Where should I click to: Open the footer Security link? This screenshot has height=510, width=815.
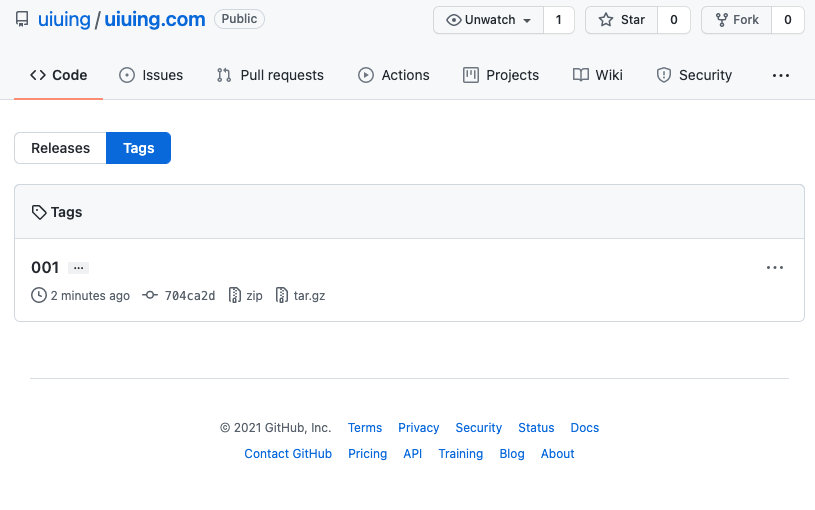pyautogui.click(x=479, y=428)
